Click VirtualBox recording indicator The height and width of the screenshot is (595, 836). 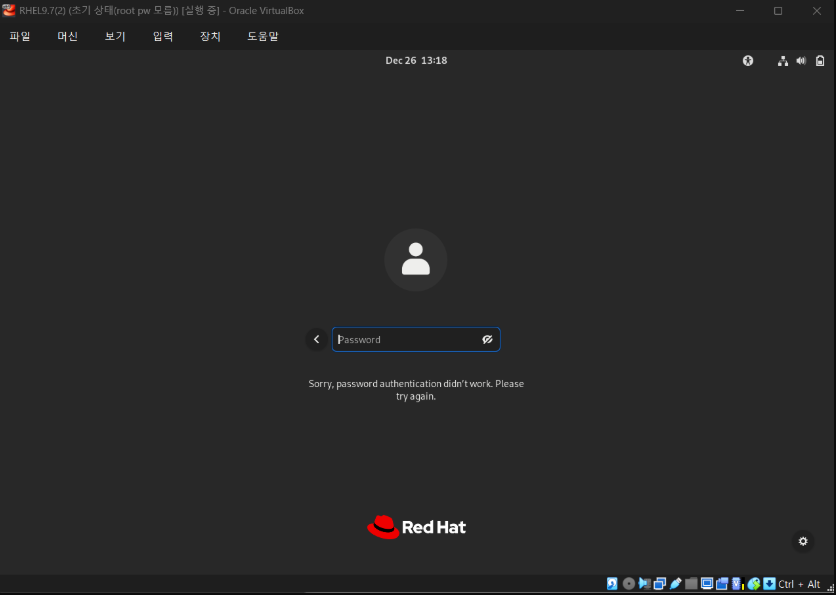(722, 584)
